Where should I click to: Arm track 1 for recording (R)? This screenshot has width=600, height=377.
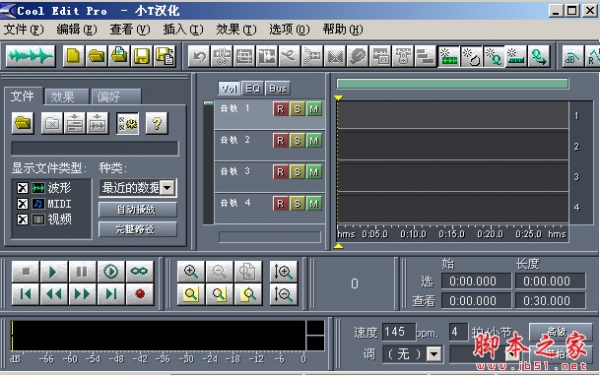click(280, 109)
